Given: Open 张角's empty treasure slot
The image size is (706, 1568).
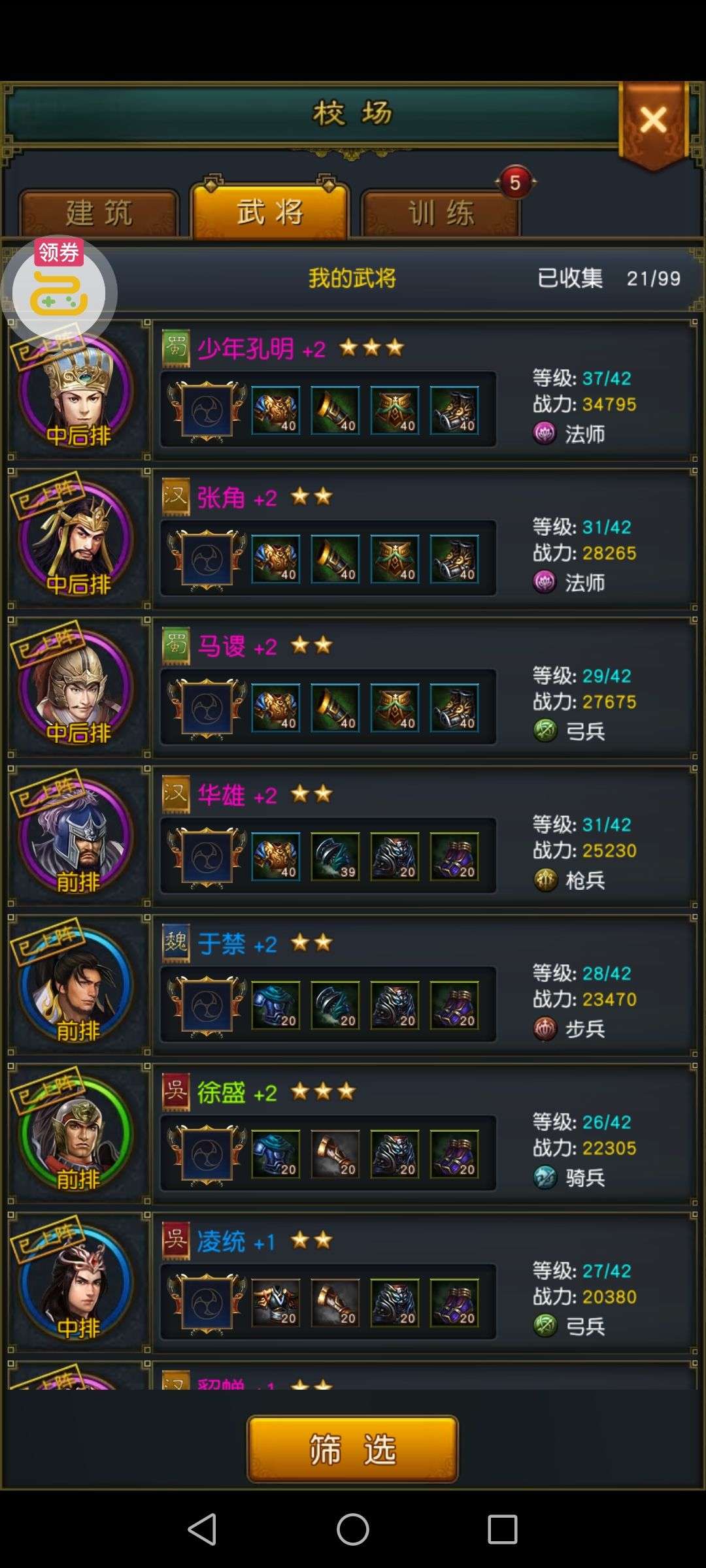Looking at the screenshot, I should pyautogui.click(x=207, y=560).
